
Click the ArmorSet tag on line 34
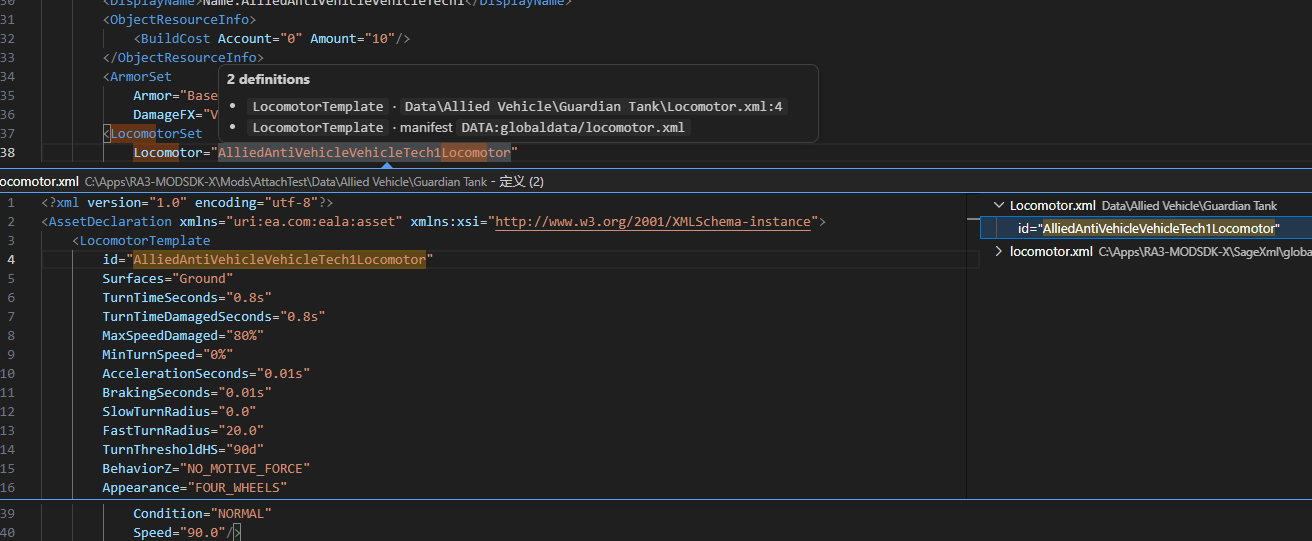click(x=140, y=76)
